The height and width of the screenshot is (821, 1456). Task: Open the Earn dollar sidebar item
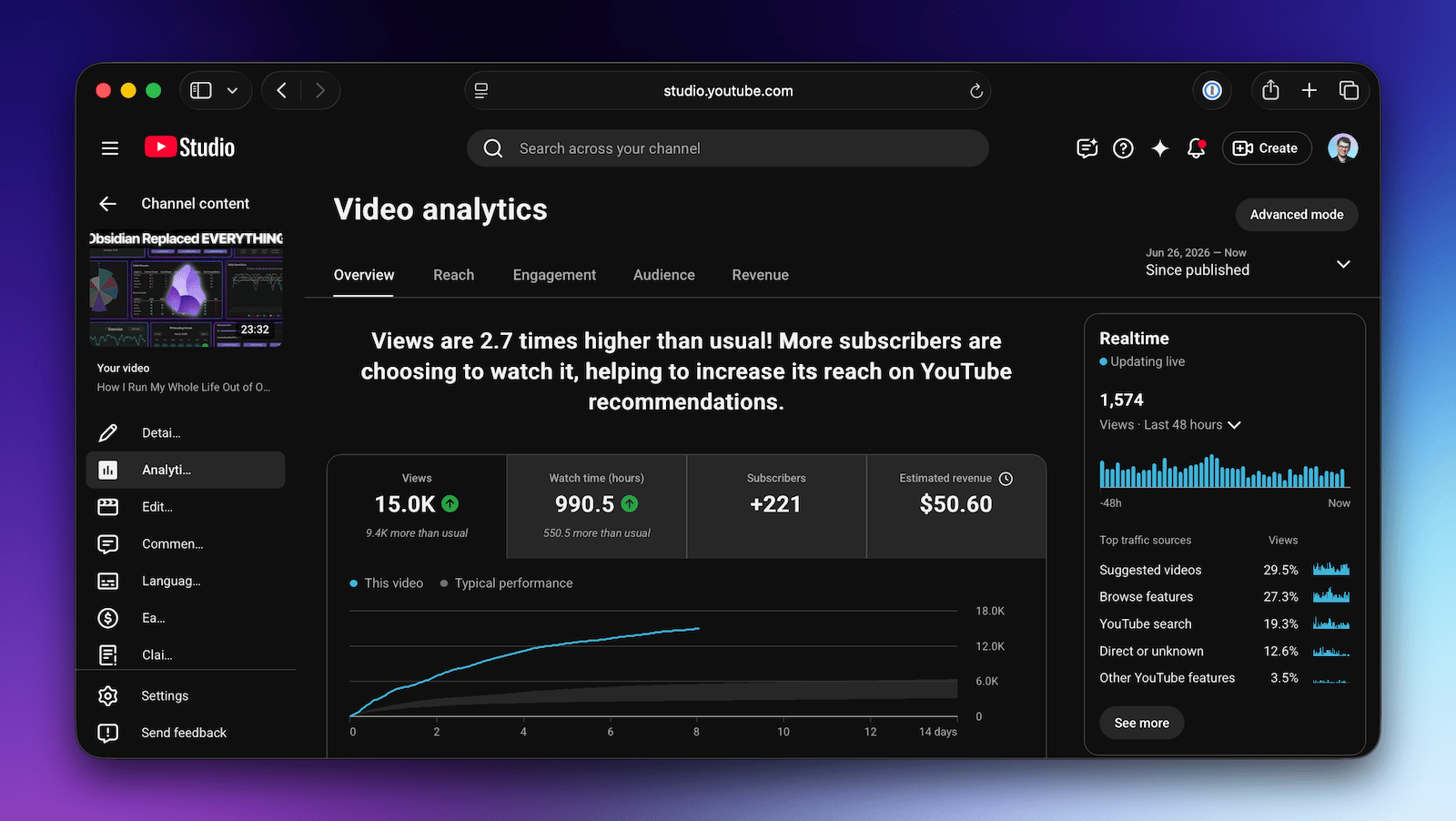click(186, 618)
